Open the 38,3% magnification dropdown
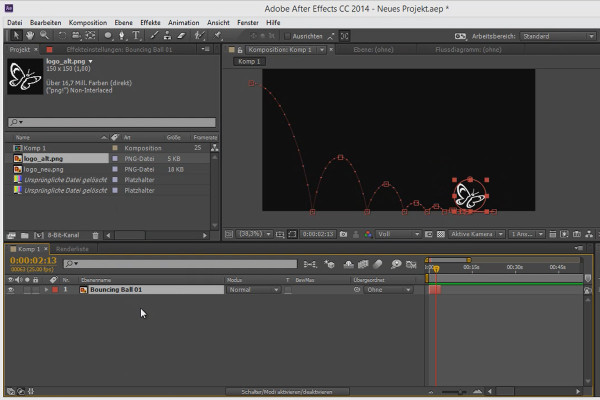This screenshot has height=400, width=600. pos(254,234)
